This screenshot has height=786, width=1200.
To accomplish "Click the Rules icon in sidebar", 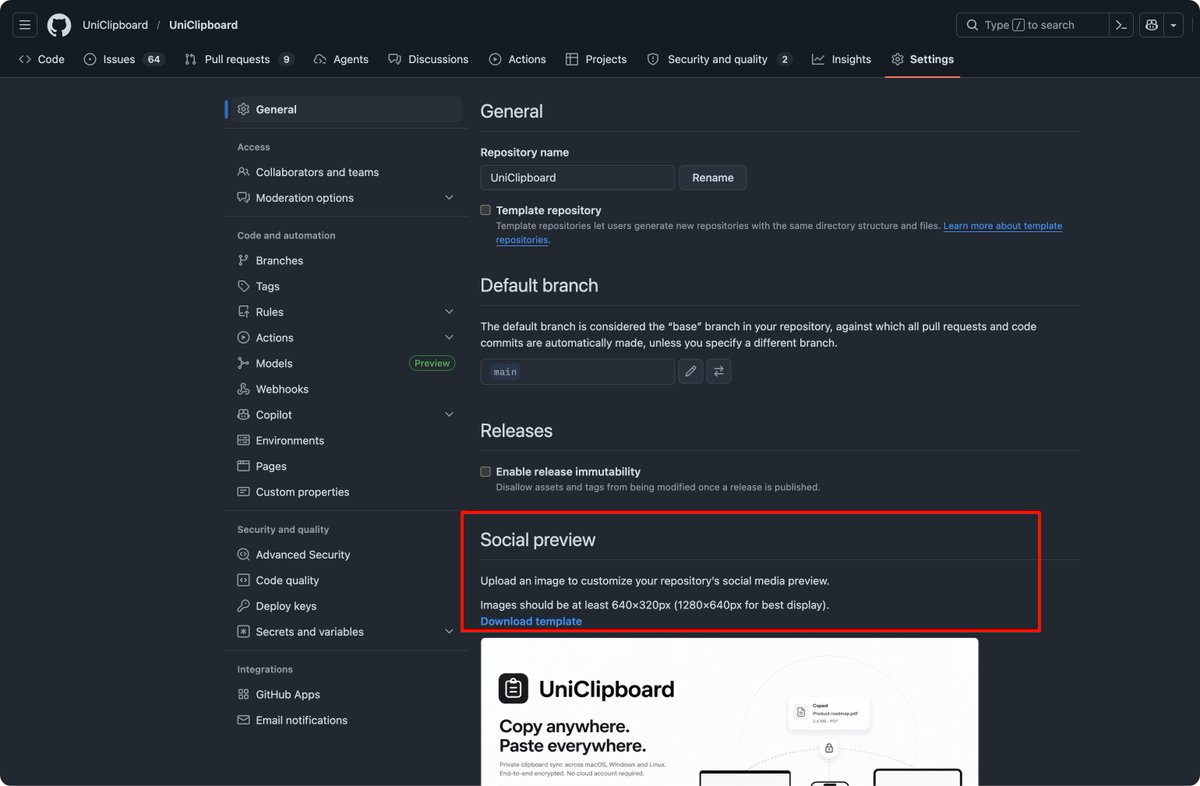I will point(243,312).
